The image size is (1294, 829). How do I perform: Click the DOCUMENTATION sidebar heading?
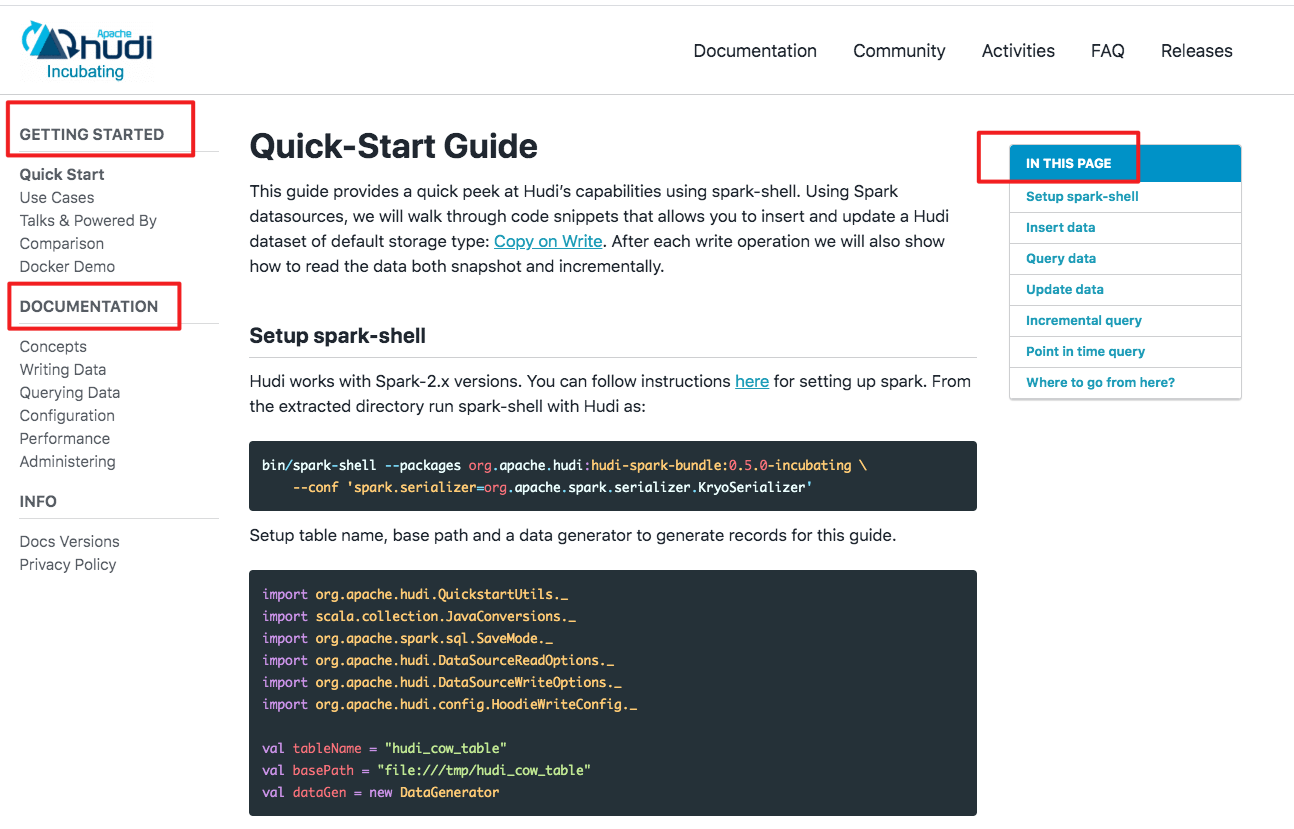(89, 306)
